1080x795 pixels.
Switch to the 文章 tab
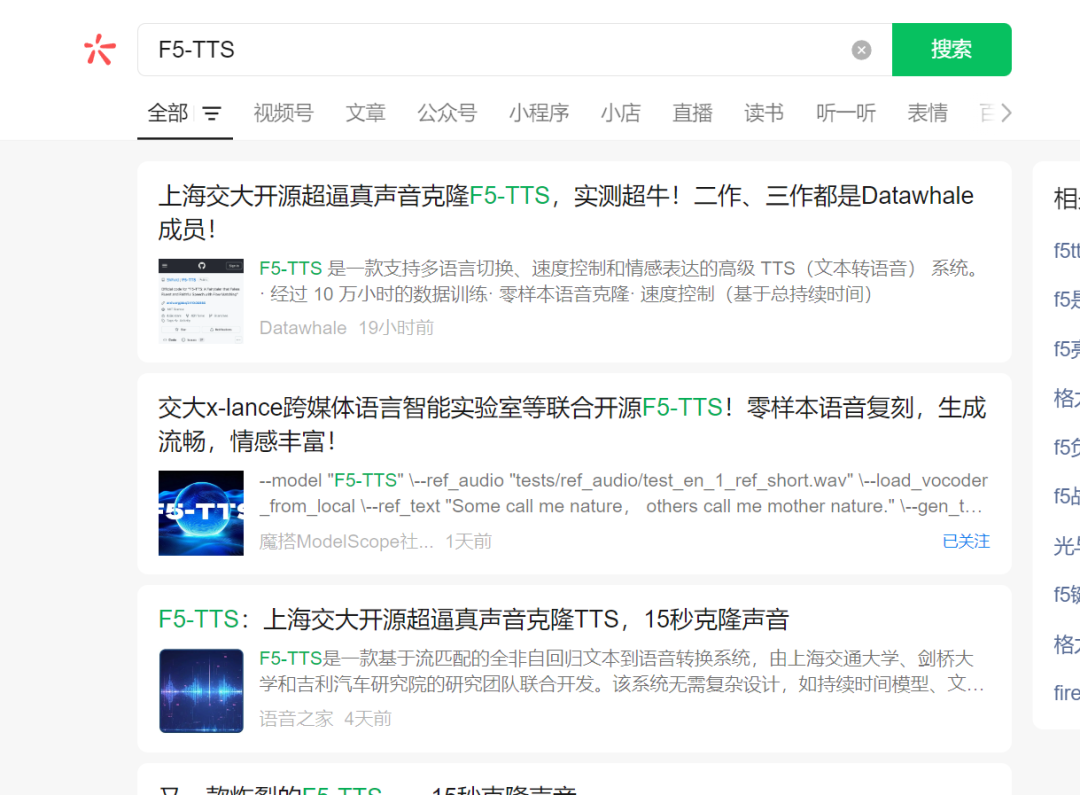point(365,113)
